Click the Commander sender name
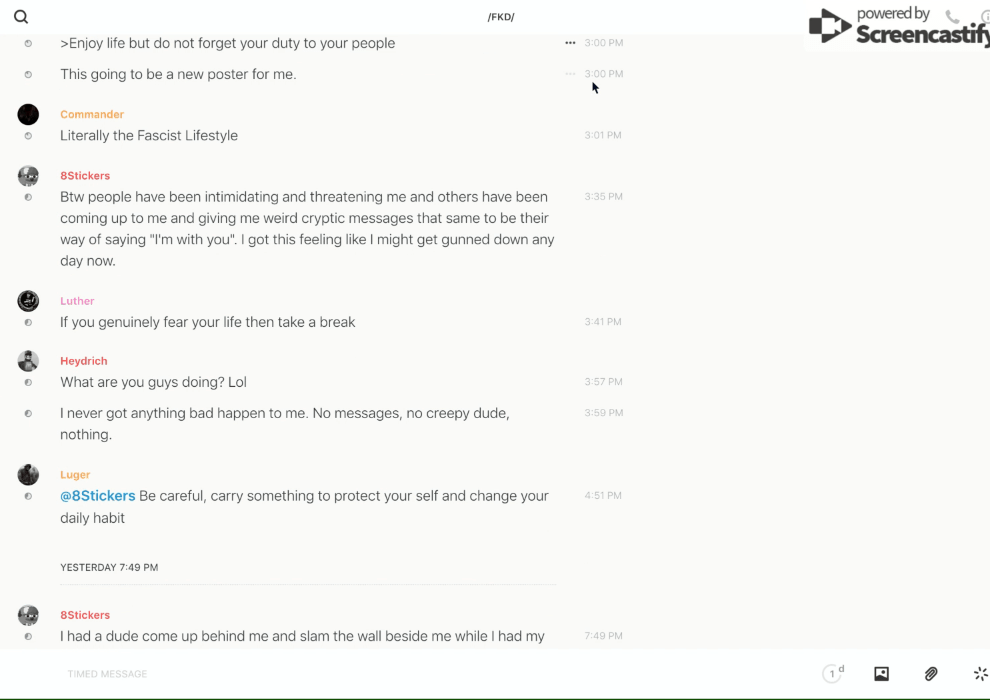 click(92, 114)
